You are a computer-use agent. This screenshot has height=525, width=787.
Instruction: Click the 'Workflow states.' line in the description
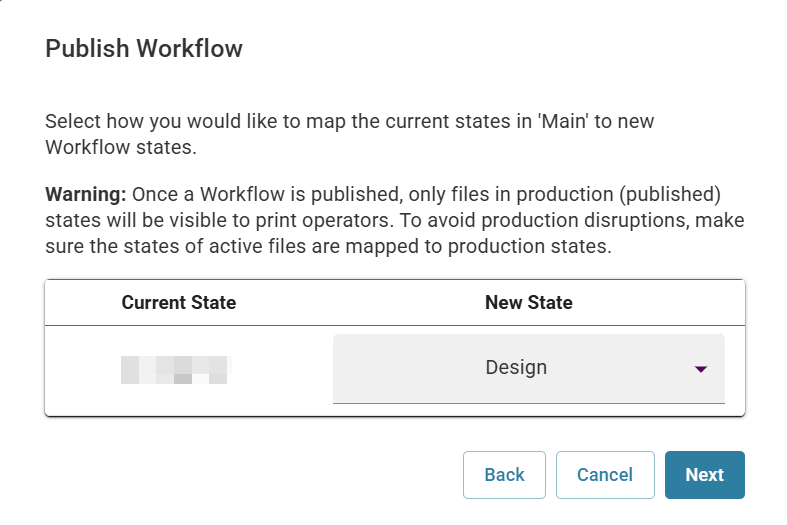[121, 148]
